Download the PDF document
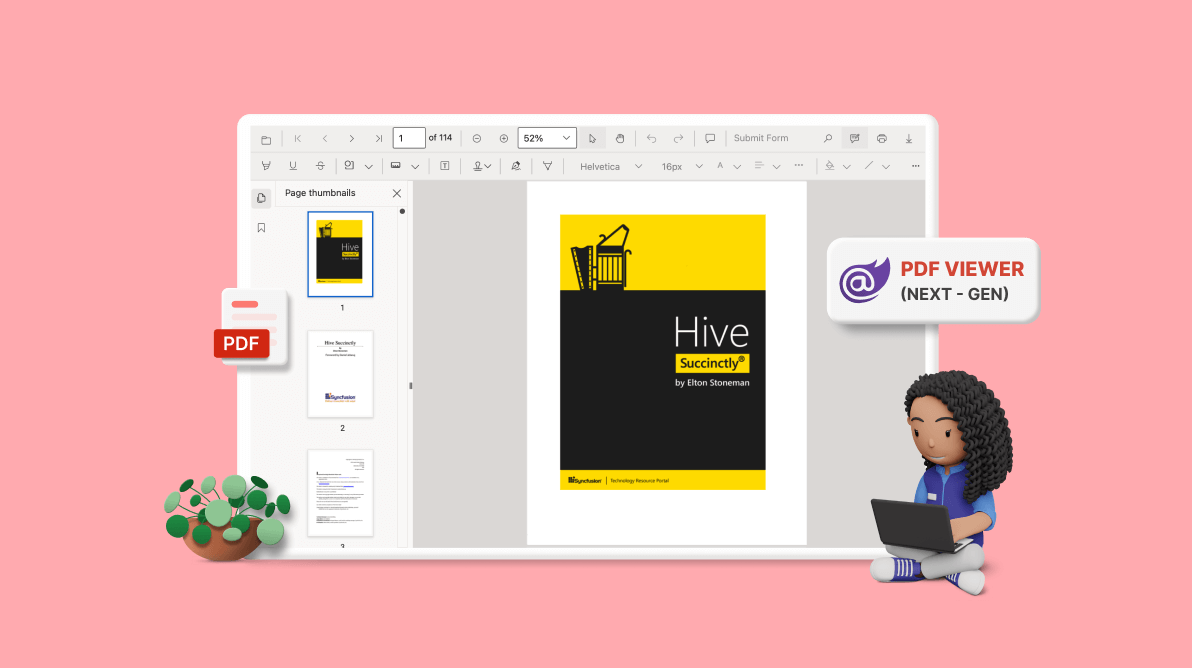The height and width of the screenshot is (668, 1192). pyautogui.click(x=909, y=139)
